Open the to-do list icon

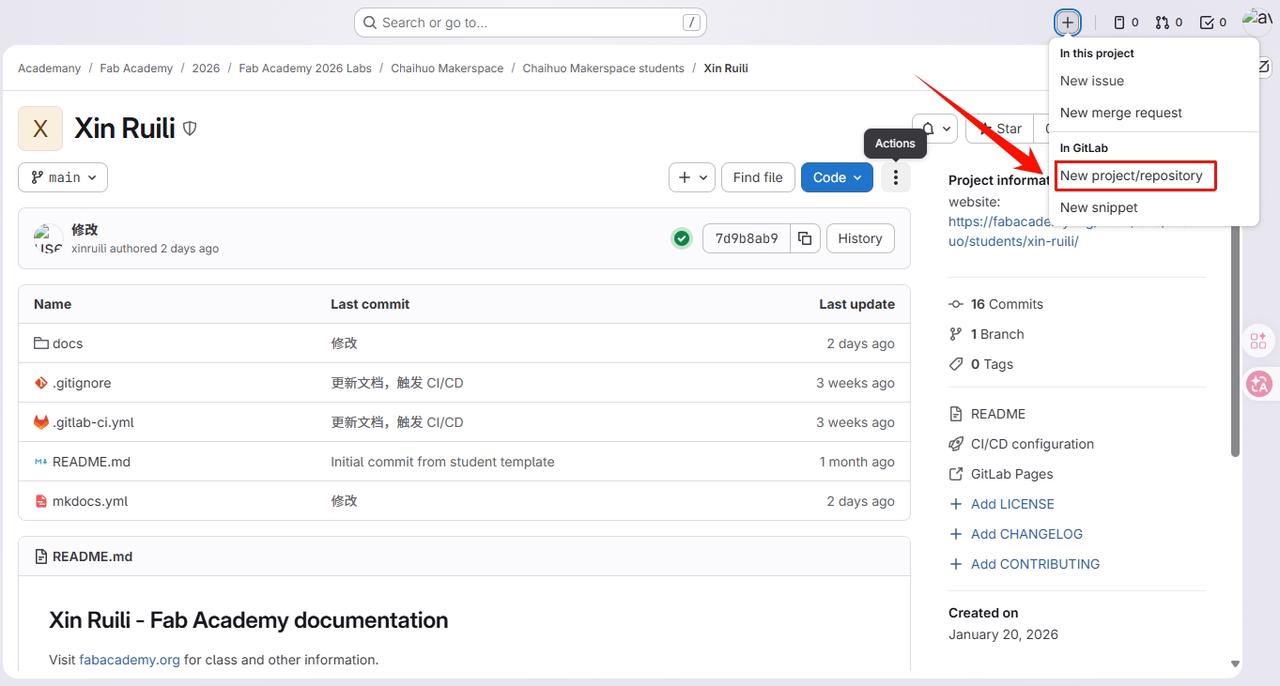(x=1212, y=22)
